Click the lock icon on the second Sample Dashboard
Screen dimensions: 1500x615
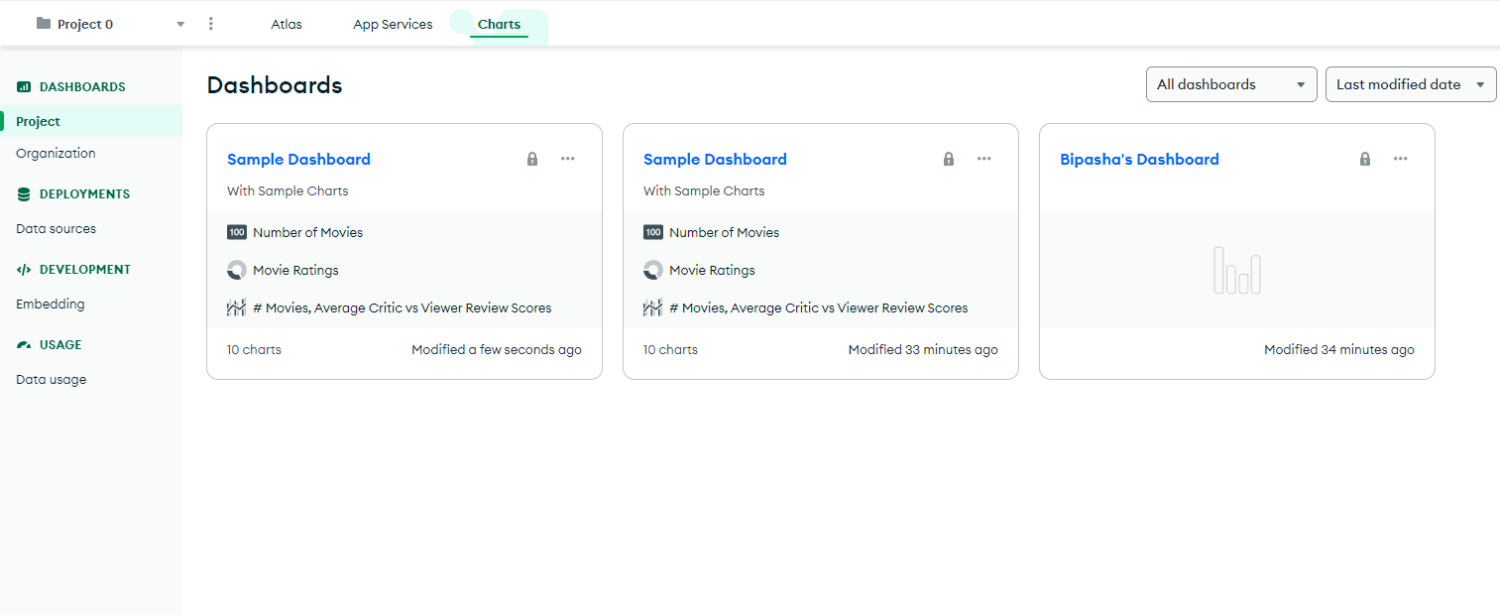pyautogui.click(x=948, y=158)
